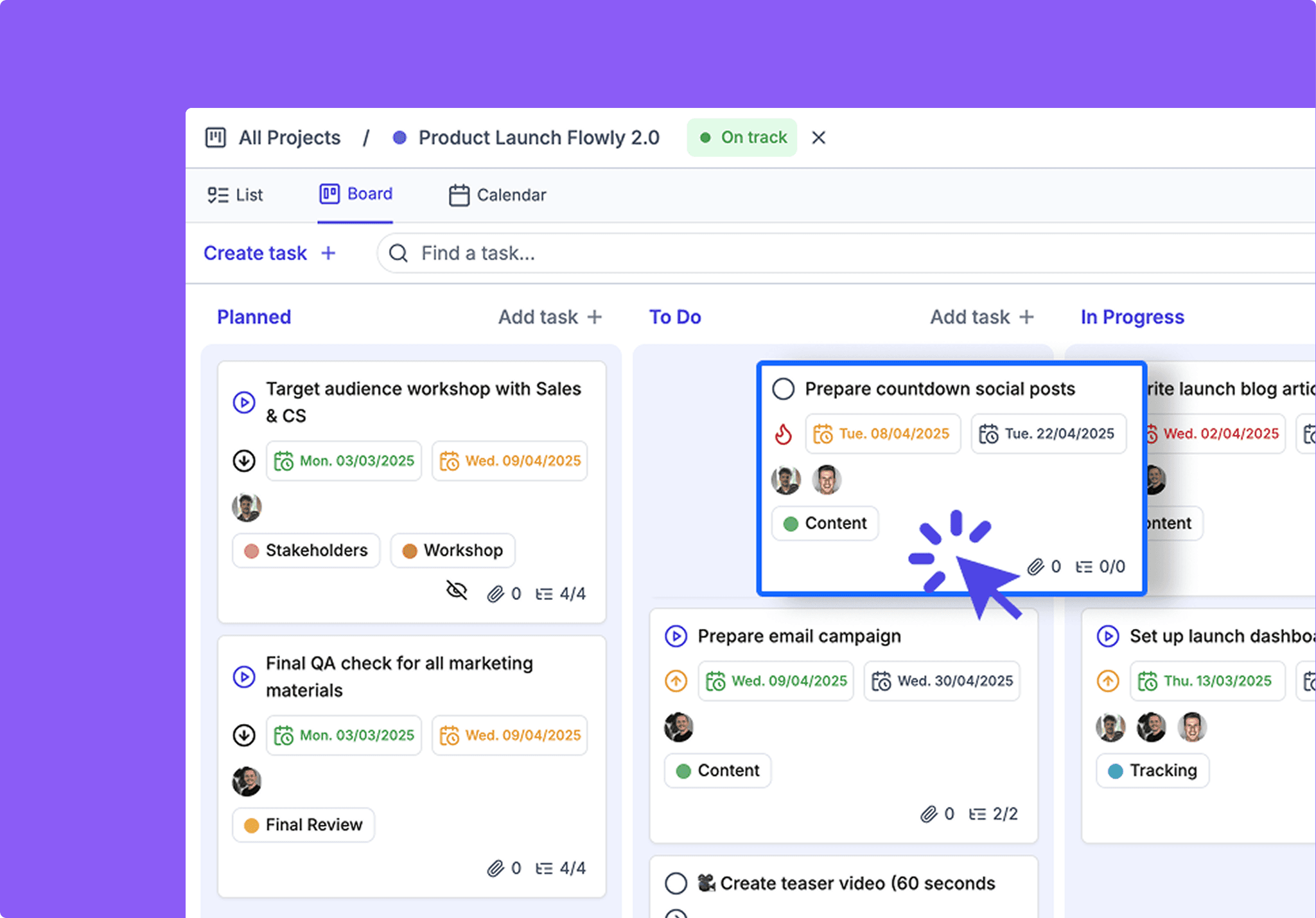
Task: Close the project with the X button
Action: click(x=818, y=137)
